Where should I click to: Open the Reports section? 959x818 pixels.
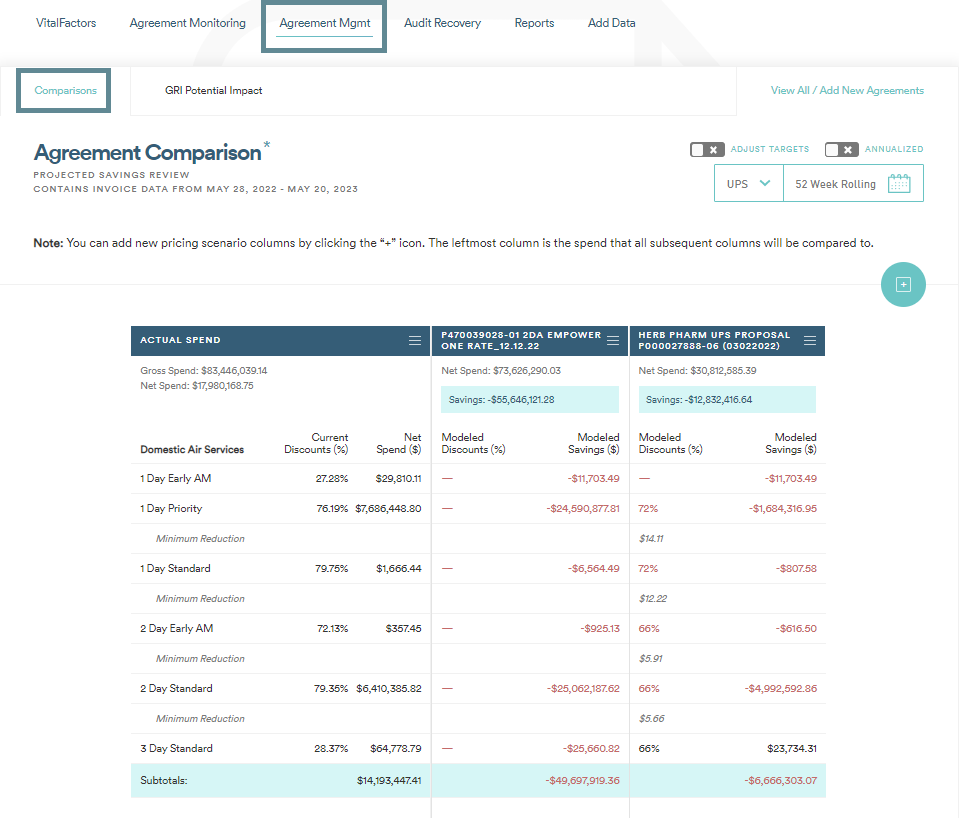tap(534, 22)
